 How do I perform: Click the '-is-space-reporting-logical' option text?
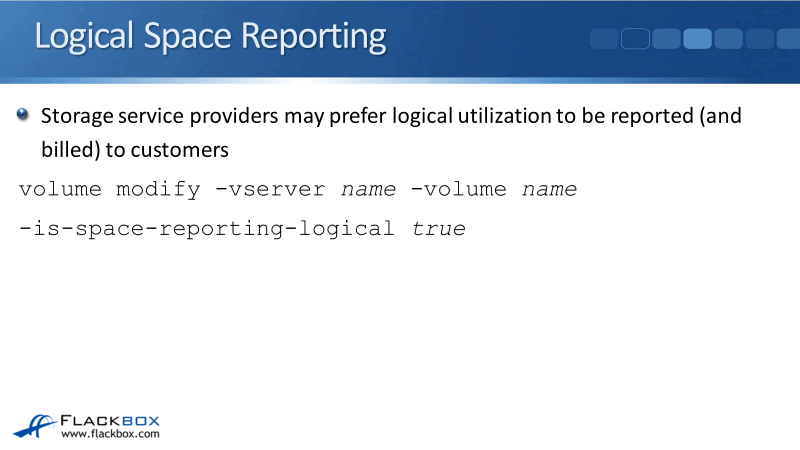point(207,229)
